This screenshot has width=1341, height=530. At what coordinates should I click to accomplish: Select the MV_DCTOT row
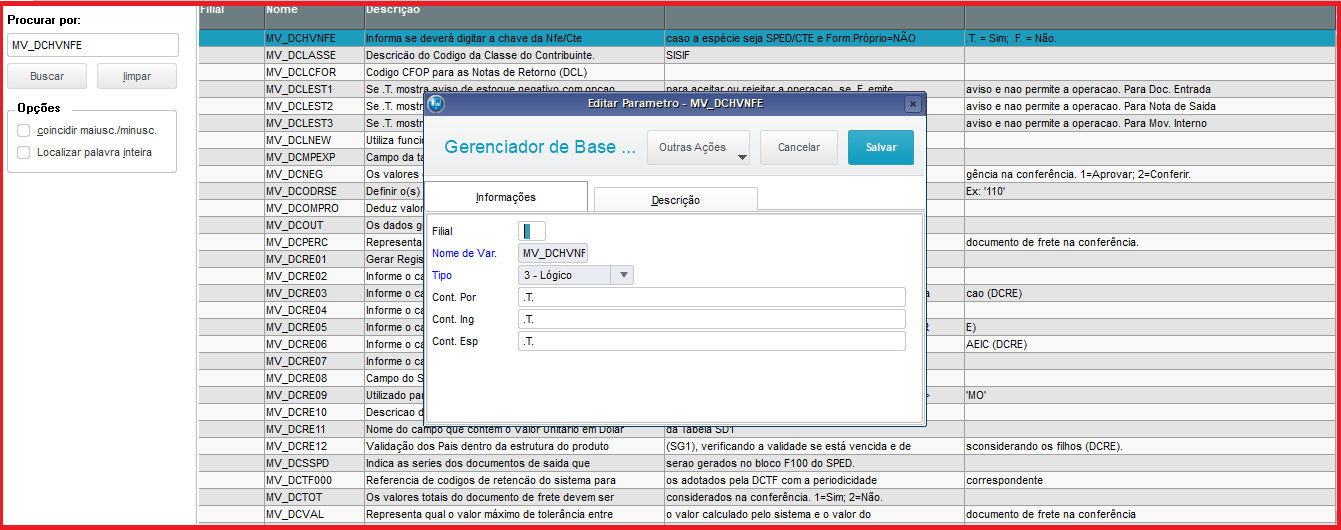pos(766,497)
